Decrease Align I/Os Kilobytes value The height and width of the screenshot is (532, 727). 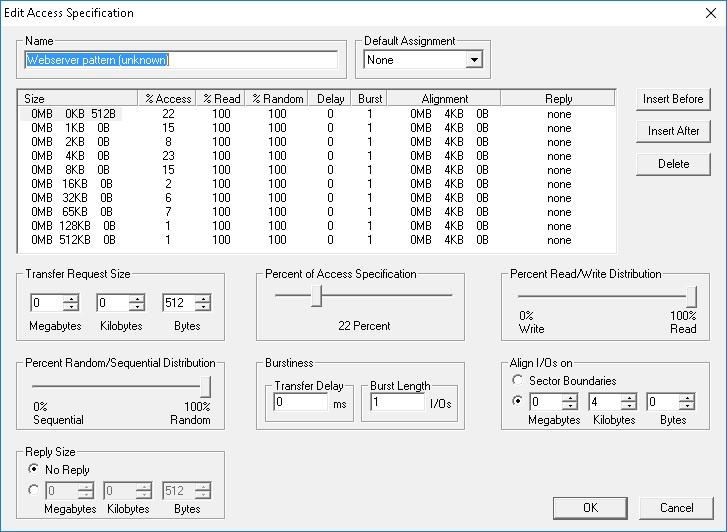(x=629, y=406)
